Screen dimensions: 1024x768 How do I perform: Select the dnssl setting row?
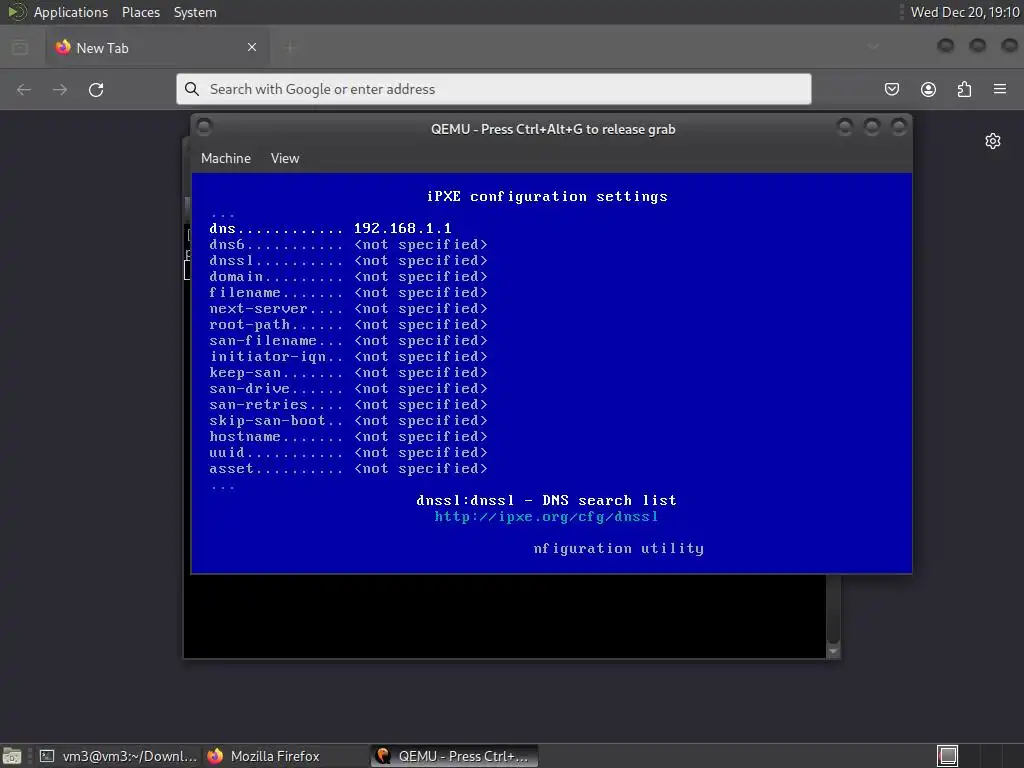[x=348, y=260]
